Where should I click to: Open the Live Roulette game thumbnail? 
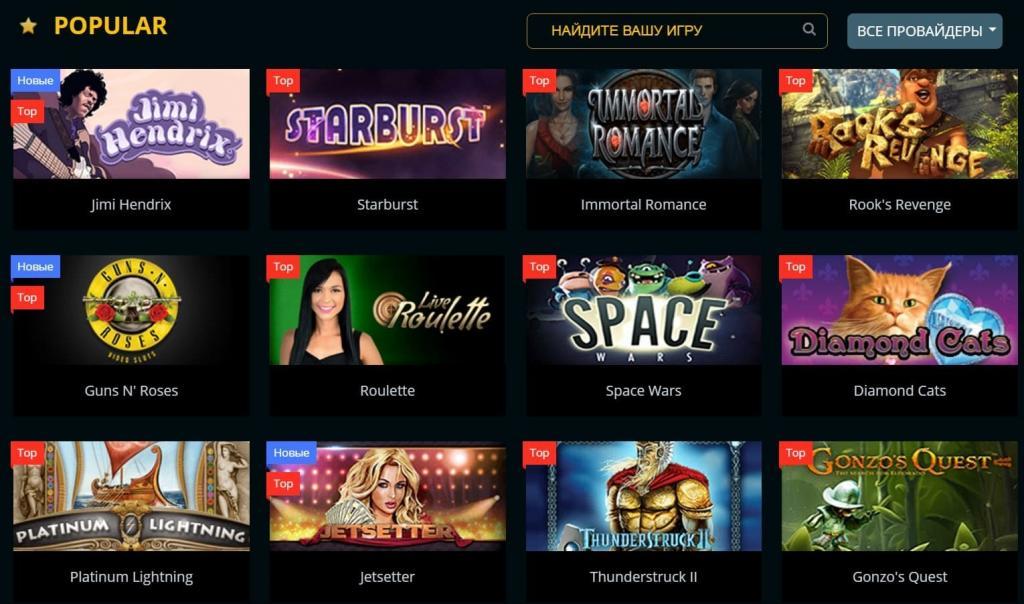[x=387, y=310]
